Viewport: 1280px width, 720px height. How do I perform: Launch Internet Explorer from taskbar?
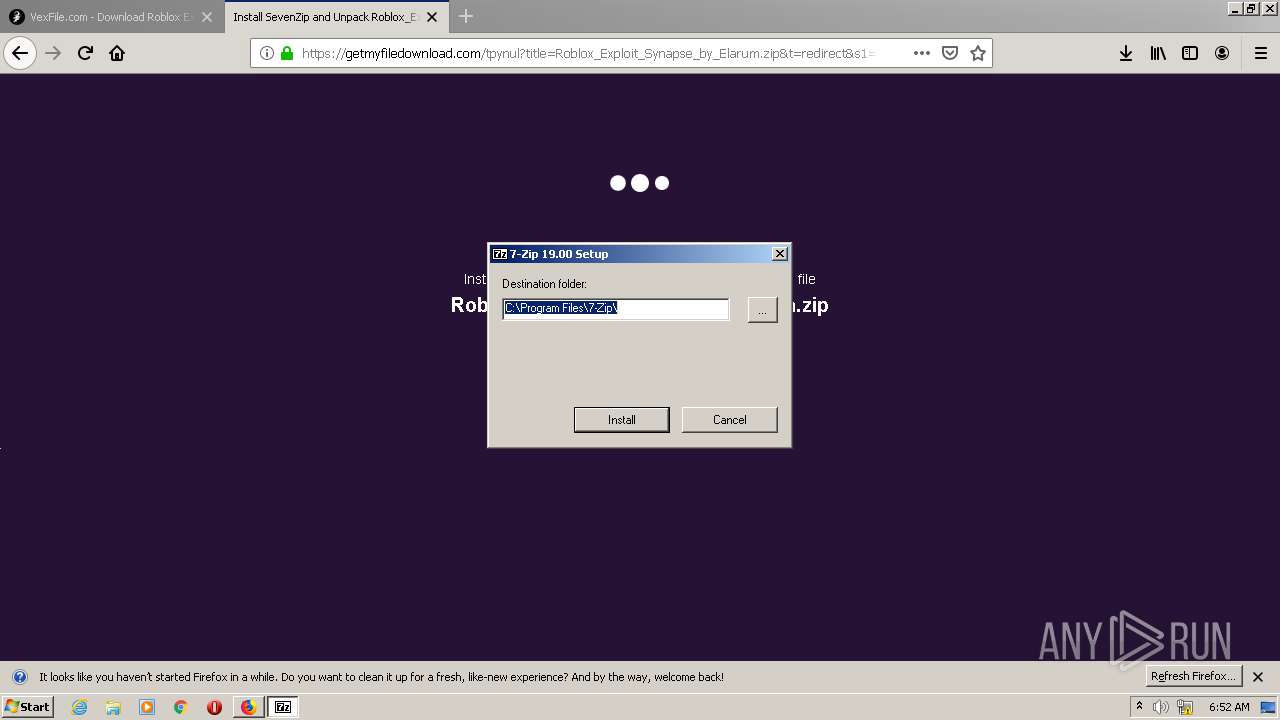[80, 707]
